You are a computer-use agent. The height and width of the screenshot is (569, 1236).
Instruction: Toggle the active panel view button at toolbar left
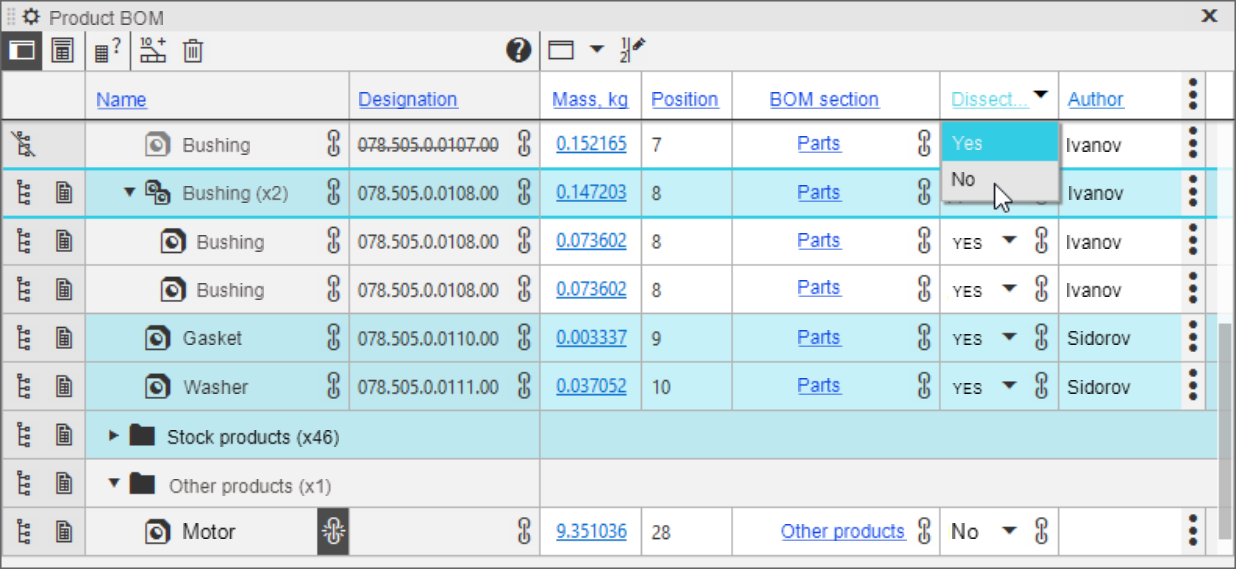coord(21,50)
